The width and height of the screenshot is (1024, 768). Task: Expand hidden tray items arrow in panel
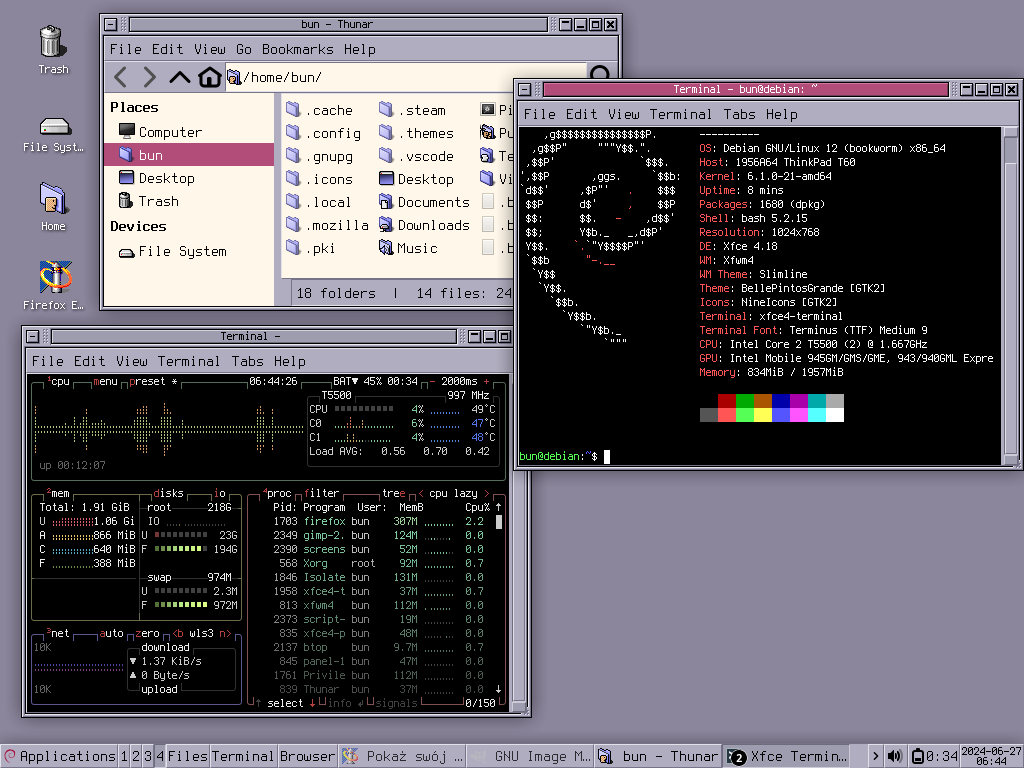875,756
